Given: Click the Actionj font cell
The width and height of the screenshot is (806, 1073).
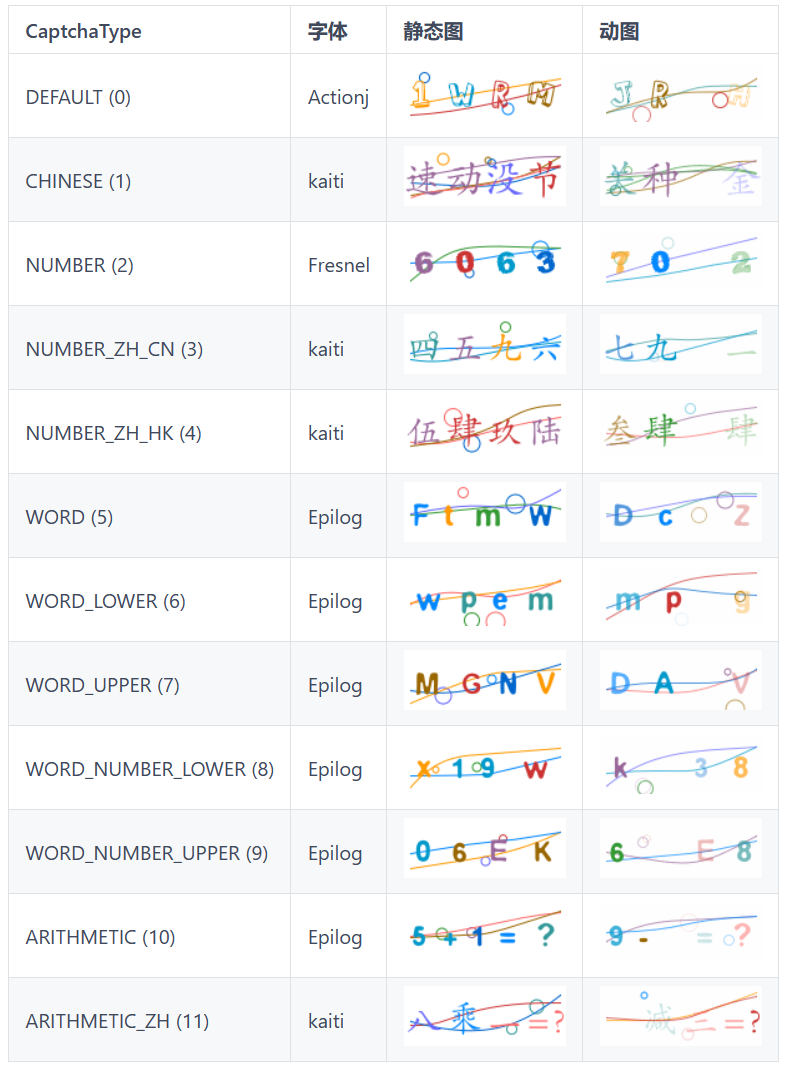Looking at the screenshot, I should [x=339, y=97].
